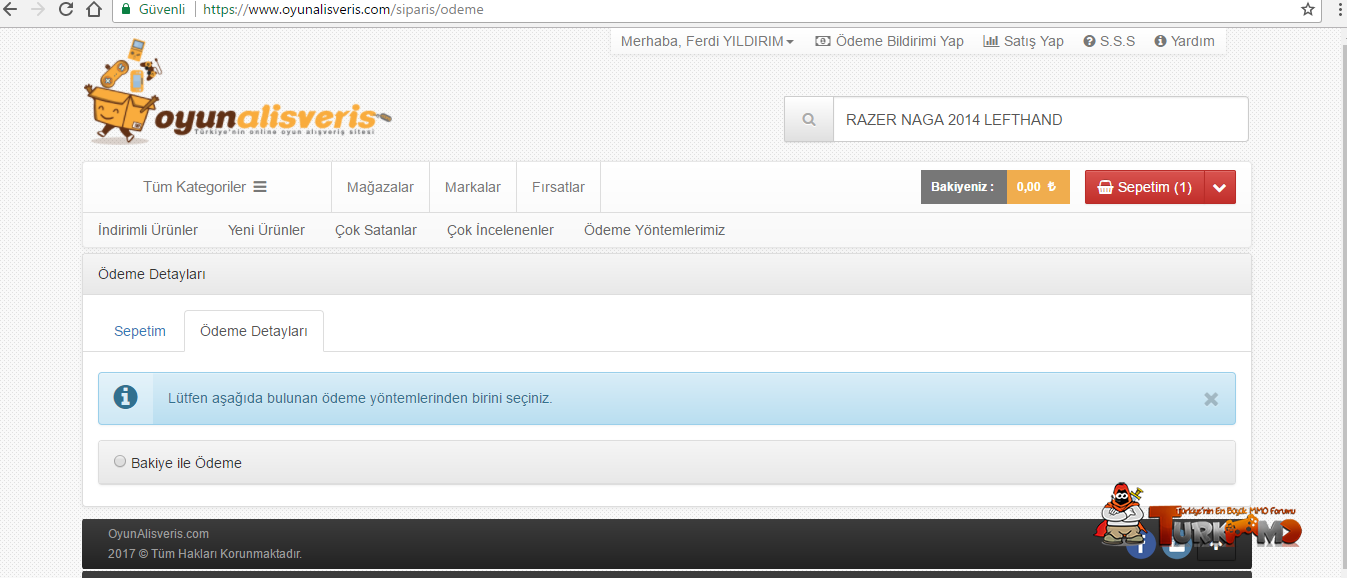1347x578 pixels.
Task: Open Çok İncelenenler link
Action: pos(500,230)
